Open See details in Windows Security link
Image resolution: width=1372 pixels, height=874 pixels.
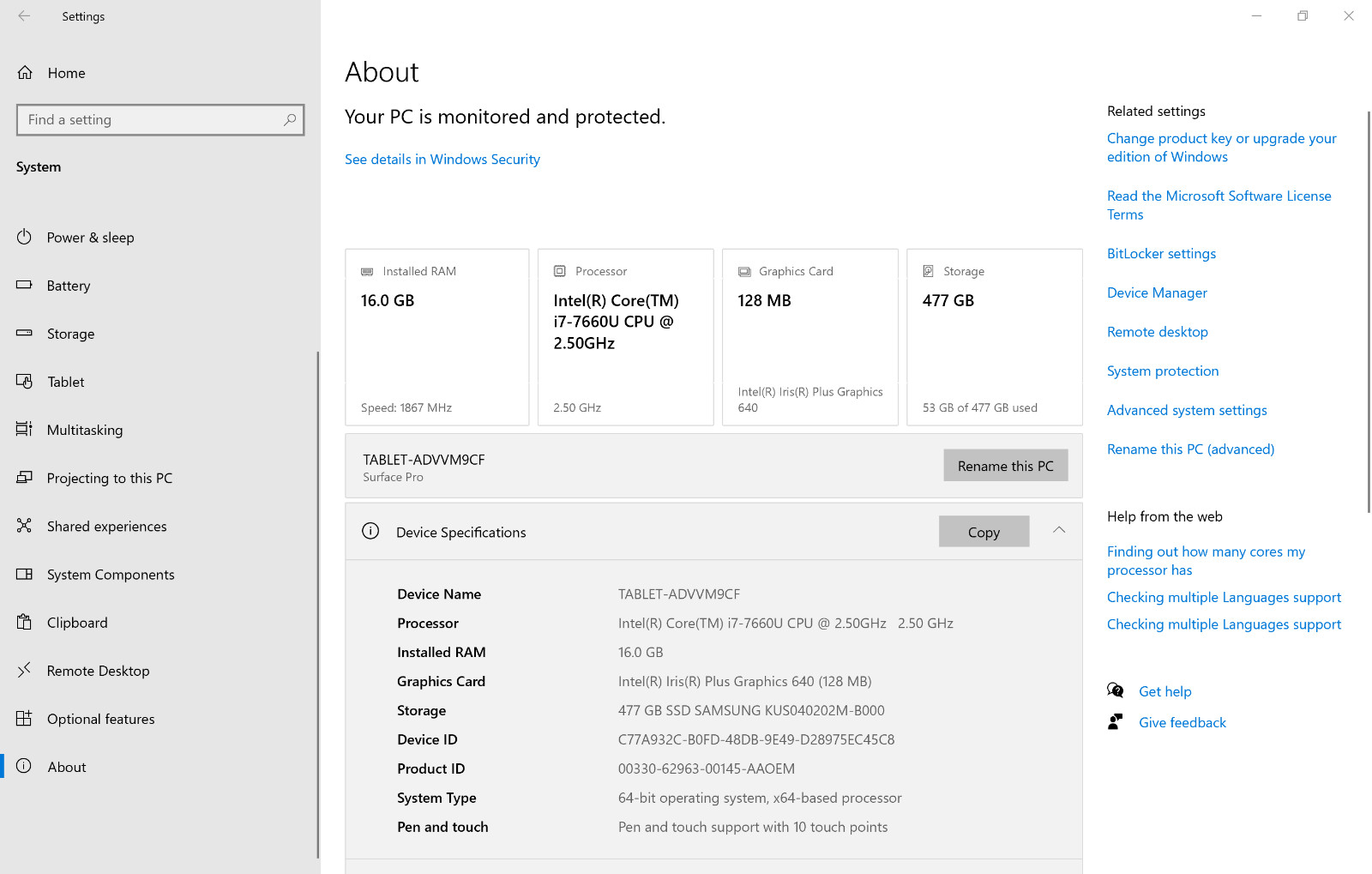click(442, 160)
